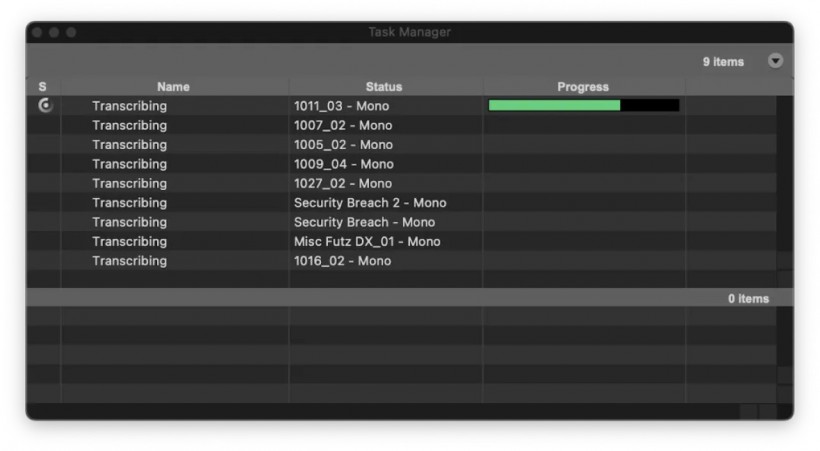Click the Task Manager title bar
This screenshot has width=820, height=451.
410,32
